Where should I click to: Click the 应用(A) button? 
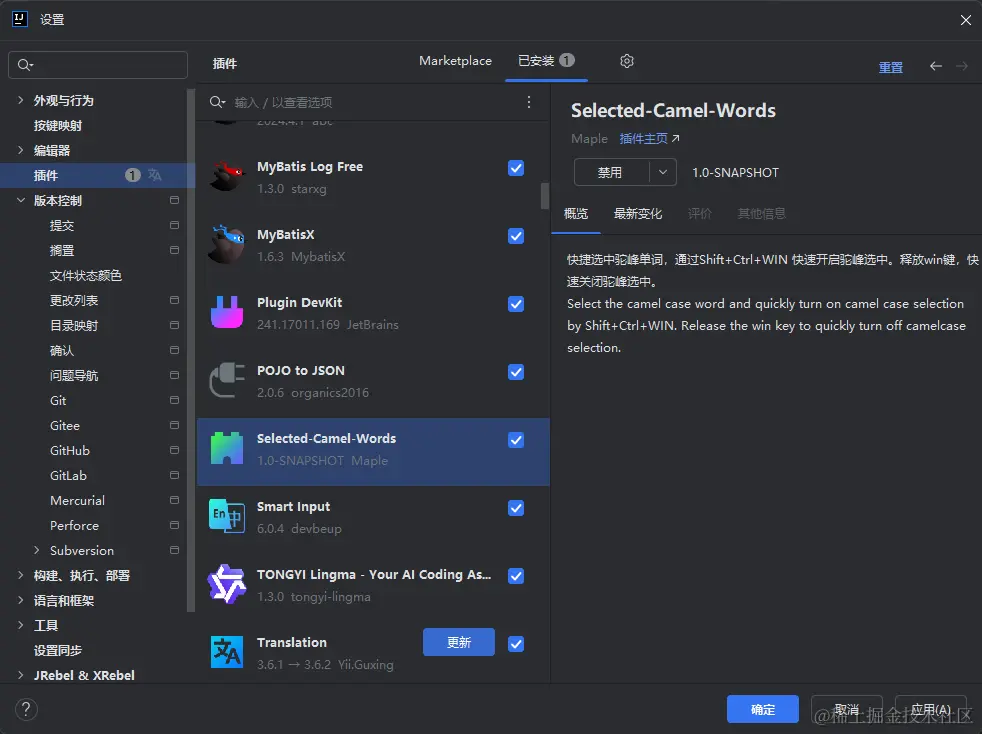[931, 710]
